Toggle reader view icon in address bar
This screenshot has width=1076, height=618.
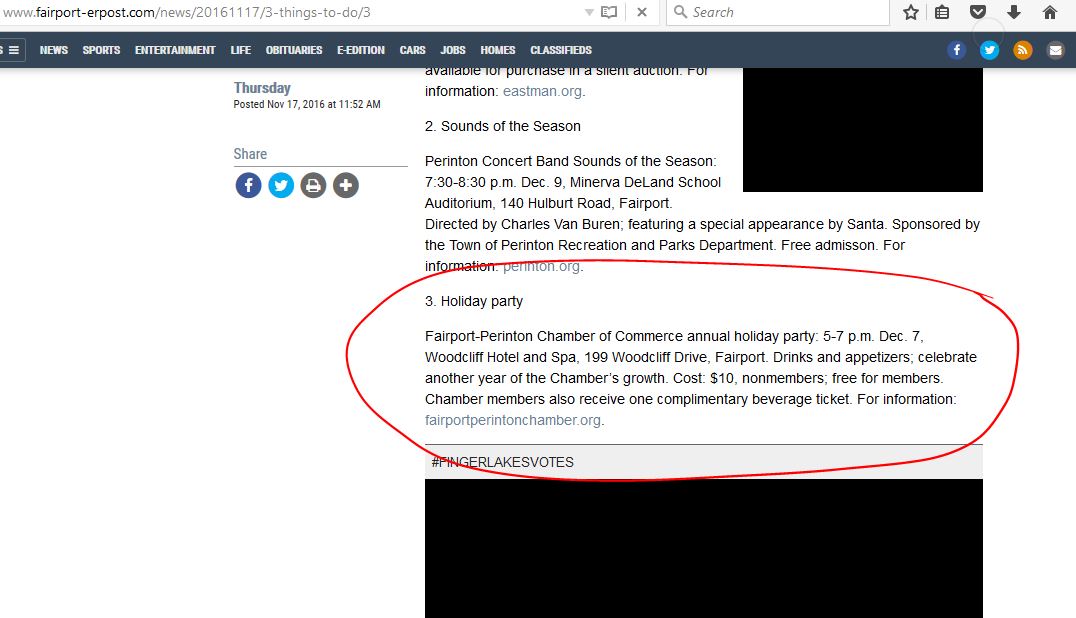pos(609,12)
